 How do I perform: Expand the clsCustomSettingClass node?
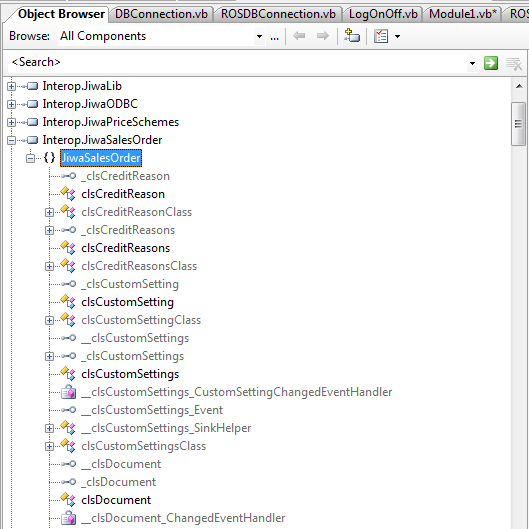(x=49, y=320)
